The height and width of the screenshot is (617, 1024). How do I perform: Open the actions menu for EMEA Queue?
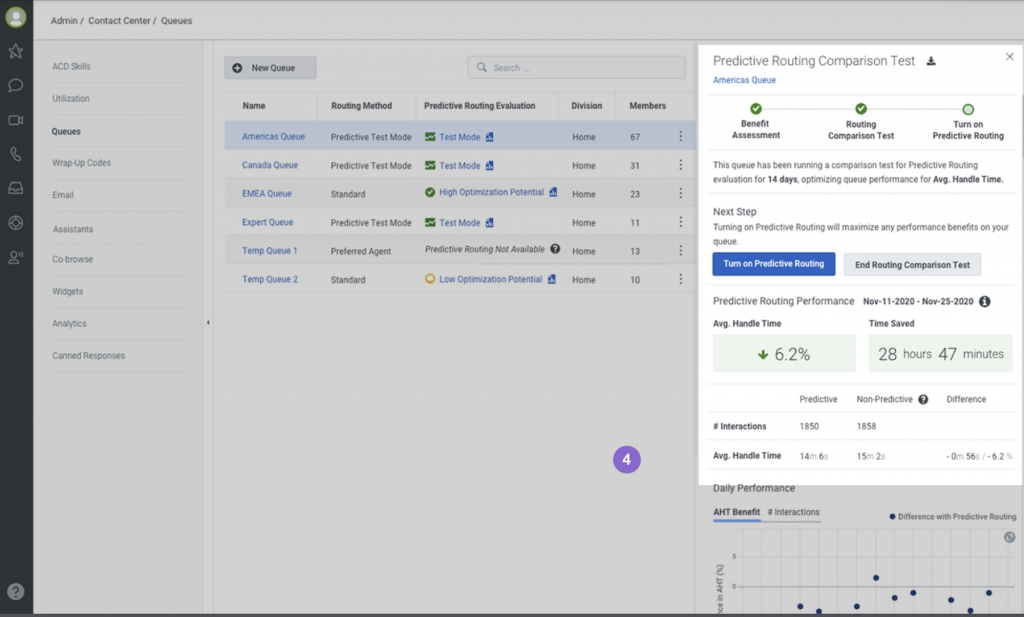[x=679, y=193]
